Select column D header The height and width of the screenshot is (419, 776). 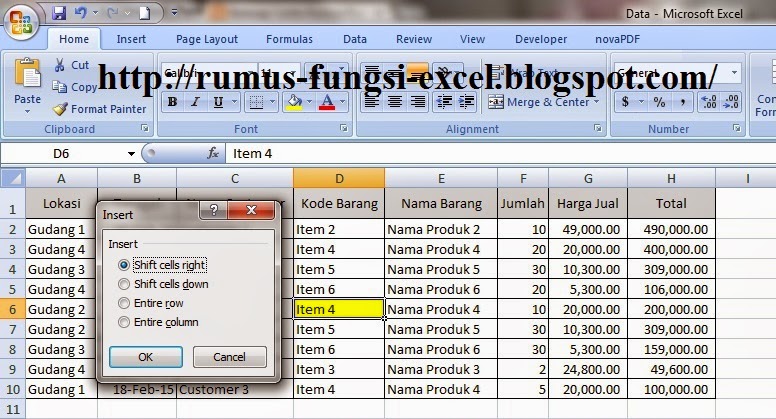coord(339,178)
